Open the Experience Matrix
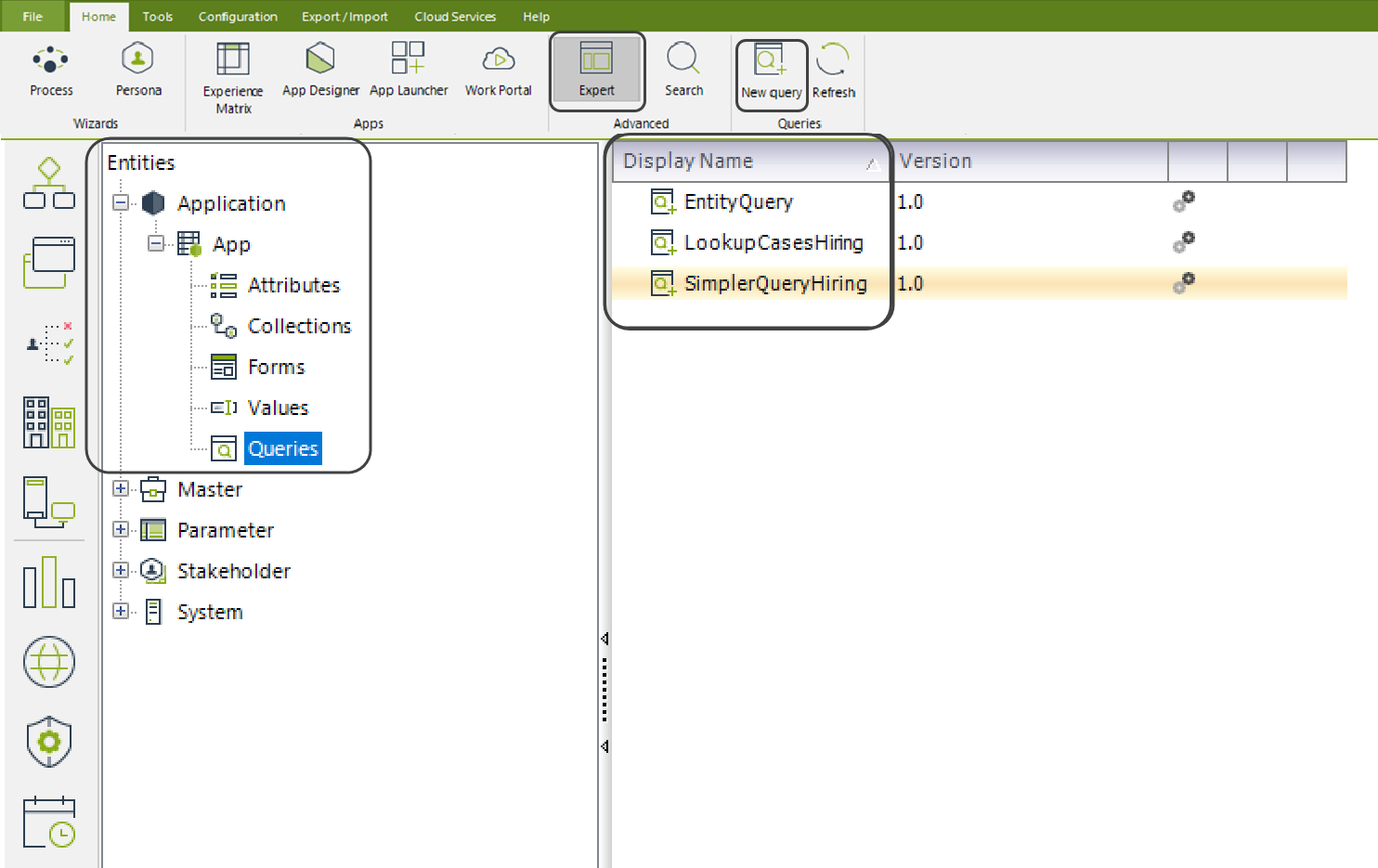Screen dimensions: 1378x868 point(233,78)
